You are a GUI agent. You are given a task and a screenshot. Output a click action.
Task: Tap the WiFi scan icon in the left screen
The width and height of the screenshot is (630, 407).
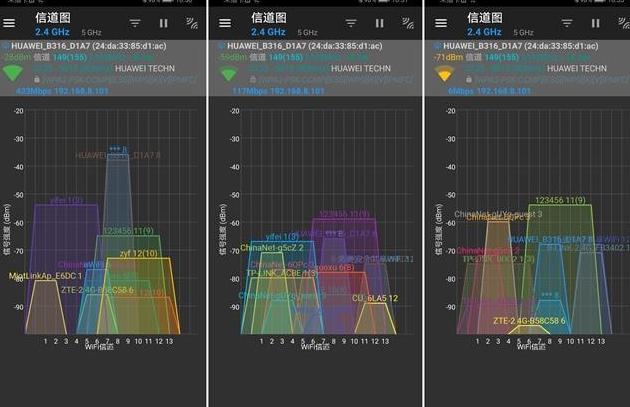click(x=192, y=23)
